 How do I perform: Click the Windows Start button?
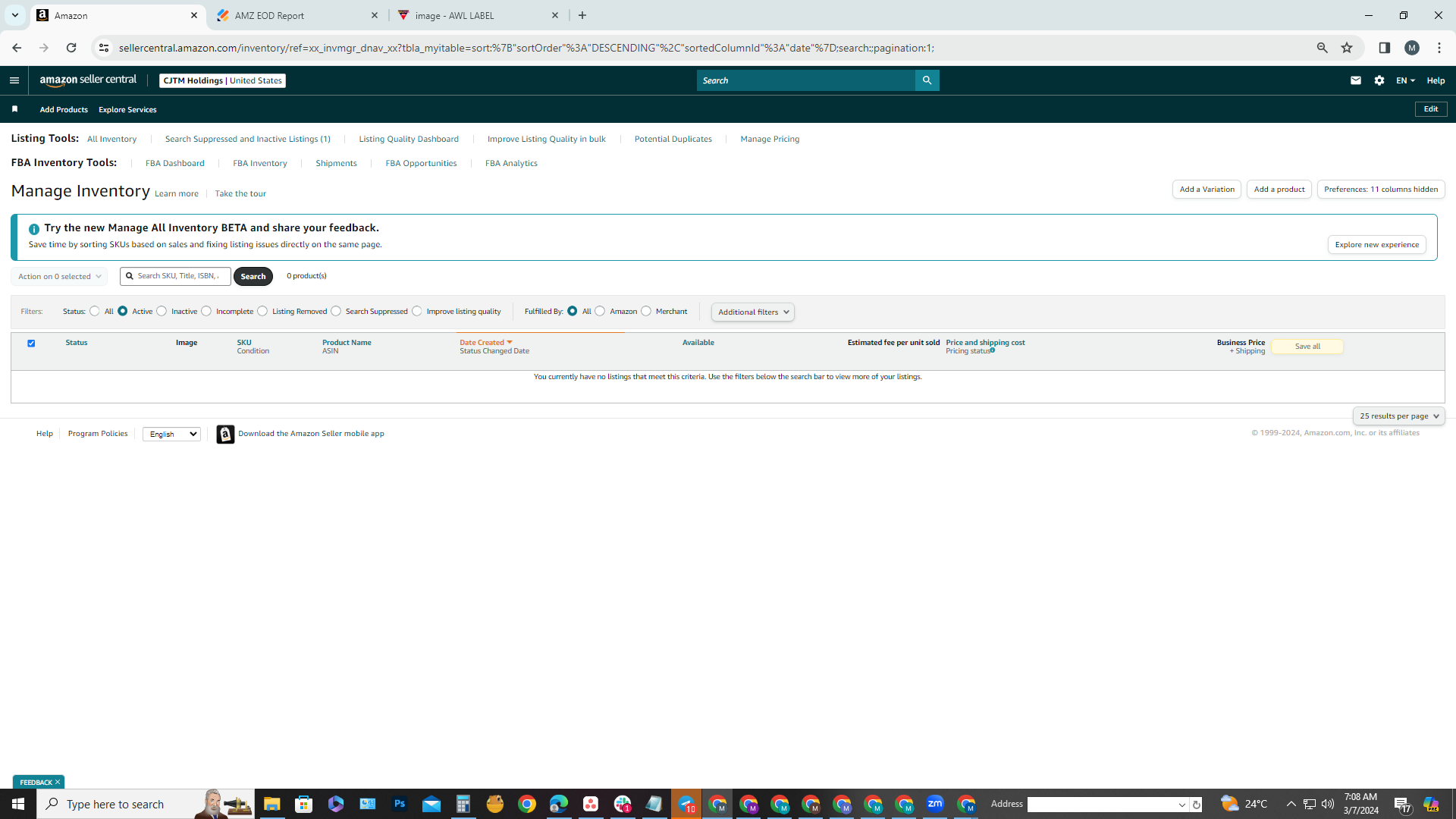click(x=18, y=804)
